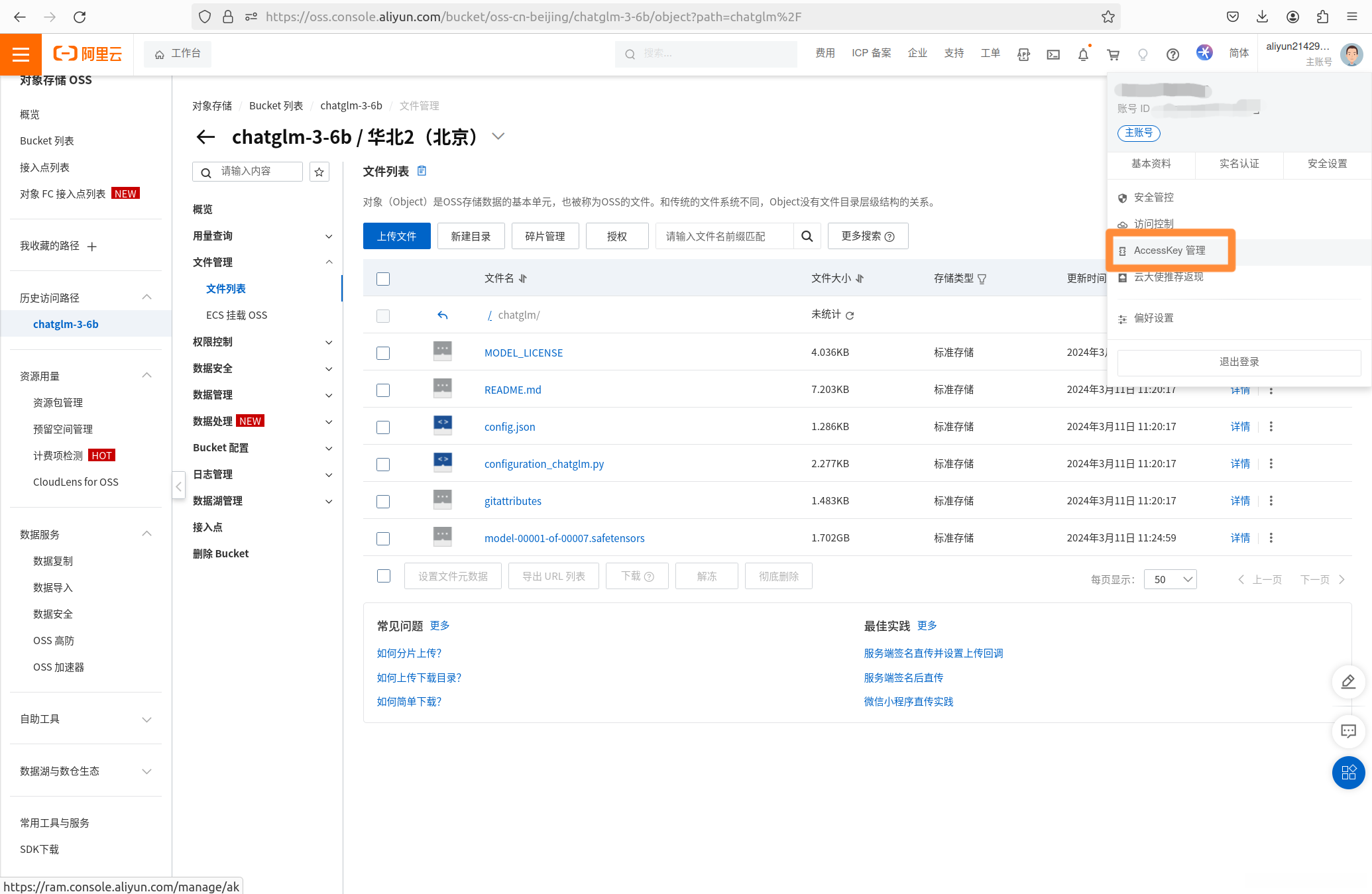
Task: Open the per-page count dropdown showing 50
Action: (x=1170, y=579)
